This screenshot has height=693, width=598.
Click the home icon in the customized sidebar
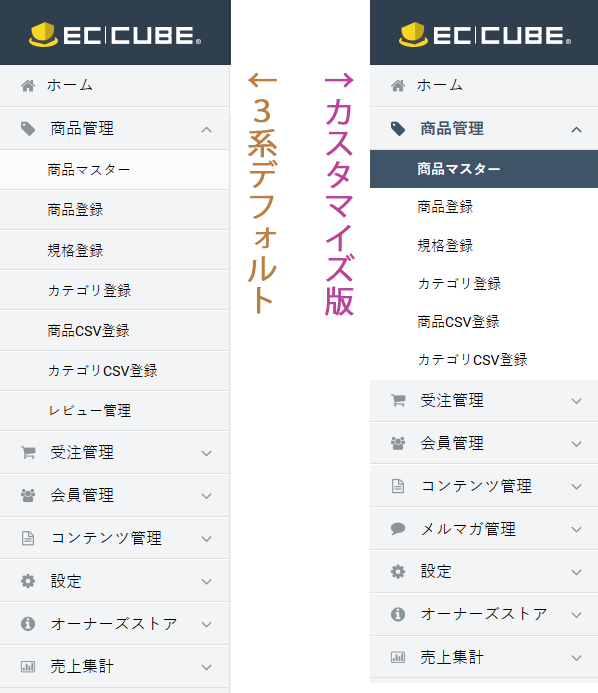398,85
